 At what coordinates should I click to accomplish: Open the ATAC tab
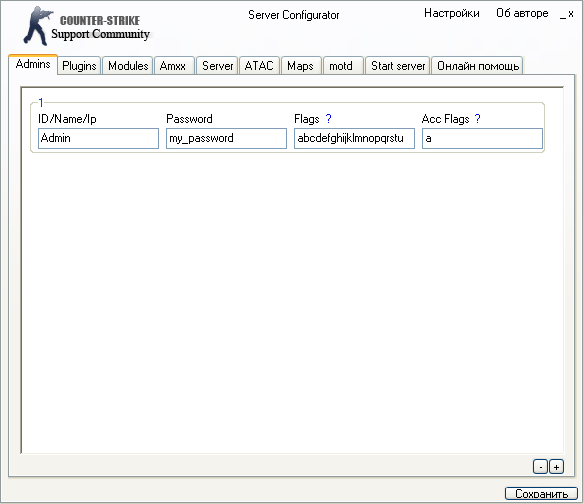259,66
